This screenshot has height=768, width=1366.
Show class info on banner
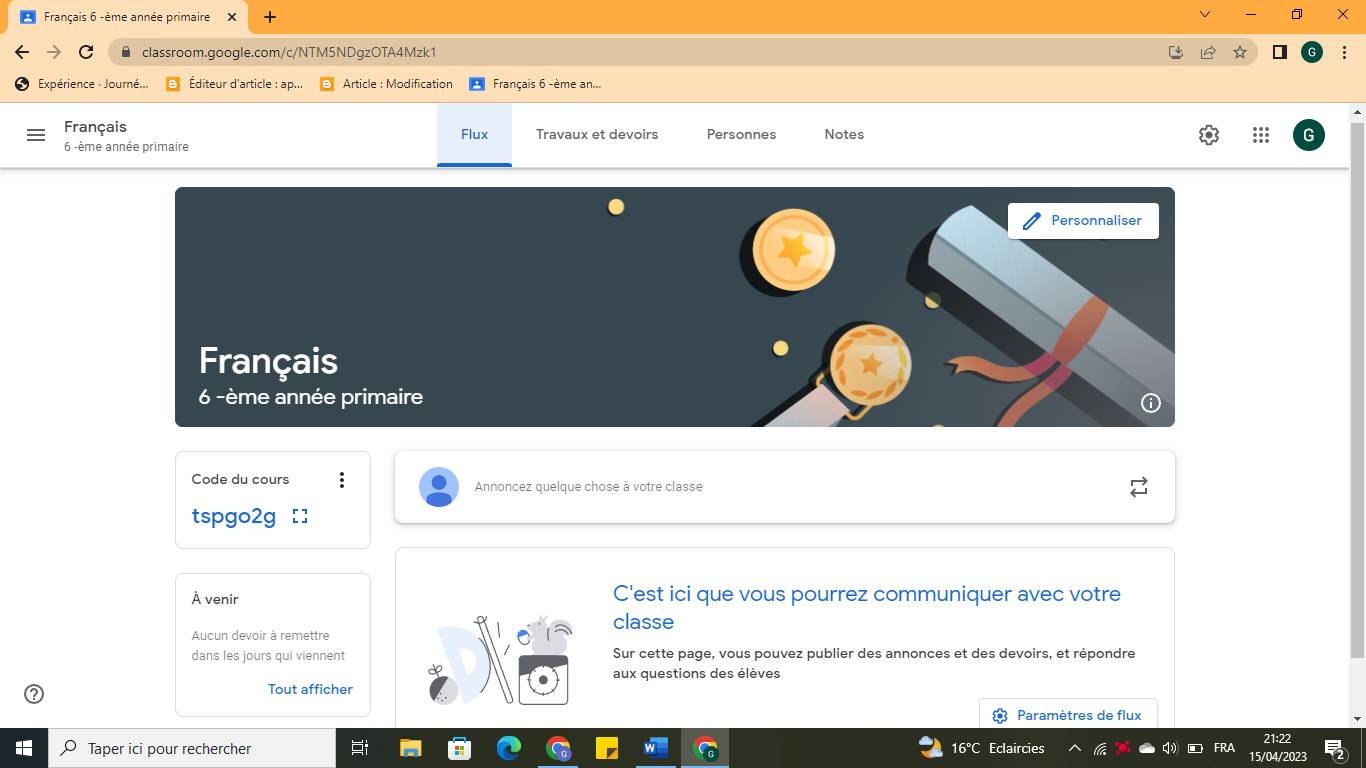tap(1151, 403)
